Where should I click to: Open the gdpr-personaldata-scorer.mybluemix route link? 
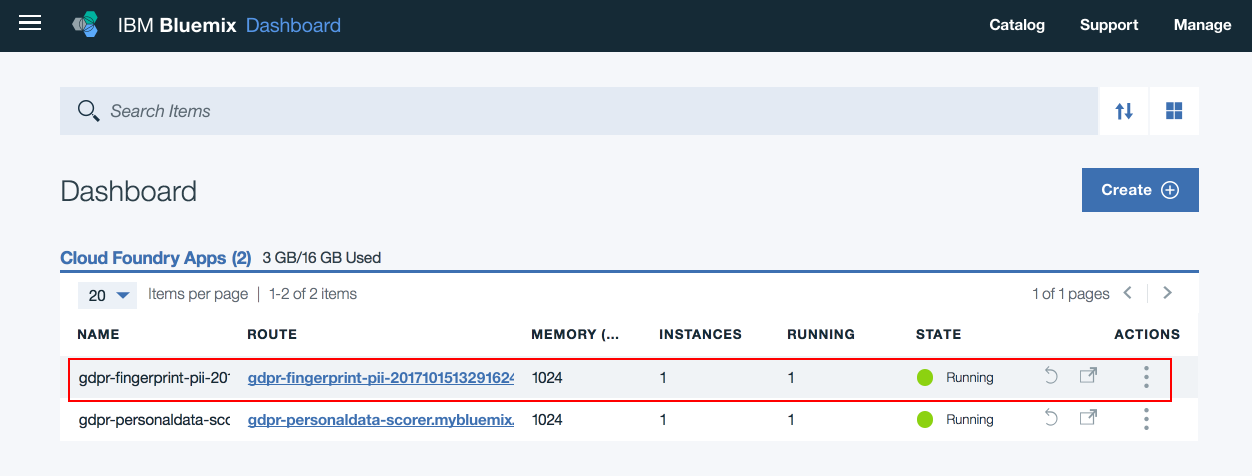(381, 420)
